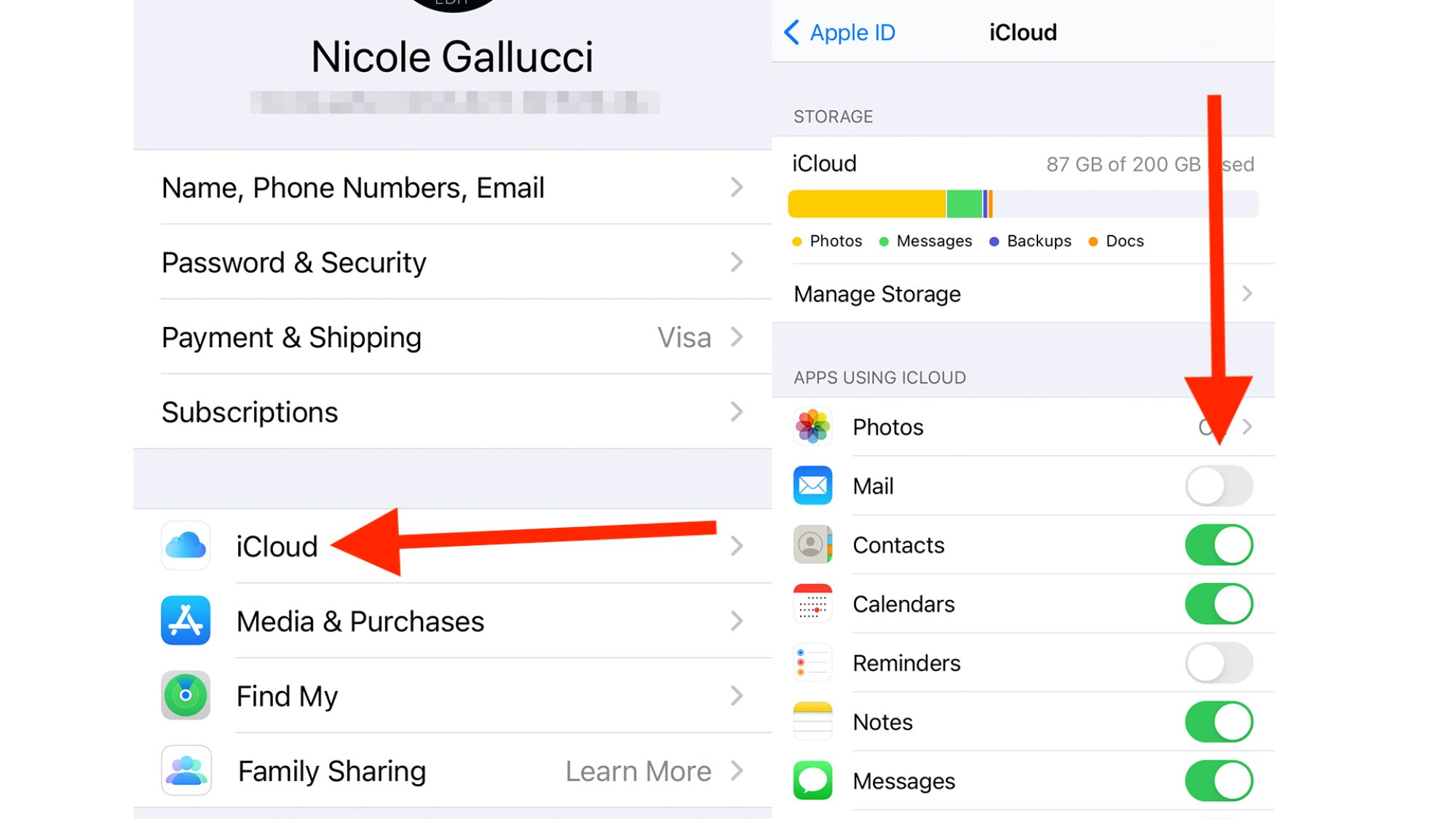Open chevron at end of iCloud row
Screen dimensions: 1456x819
click(737, 546)
